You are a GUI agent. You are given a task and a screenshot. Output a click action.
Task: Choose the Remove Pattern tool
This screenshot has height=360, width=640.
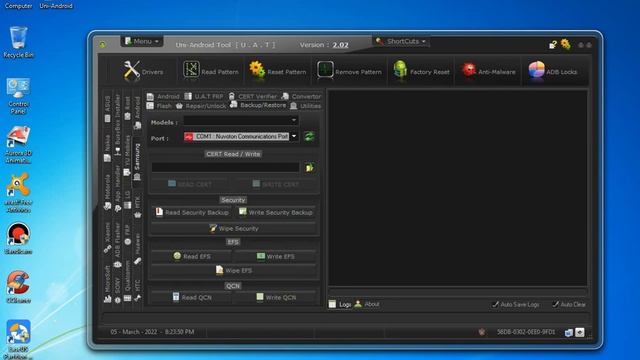point(350,71)
